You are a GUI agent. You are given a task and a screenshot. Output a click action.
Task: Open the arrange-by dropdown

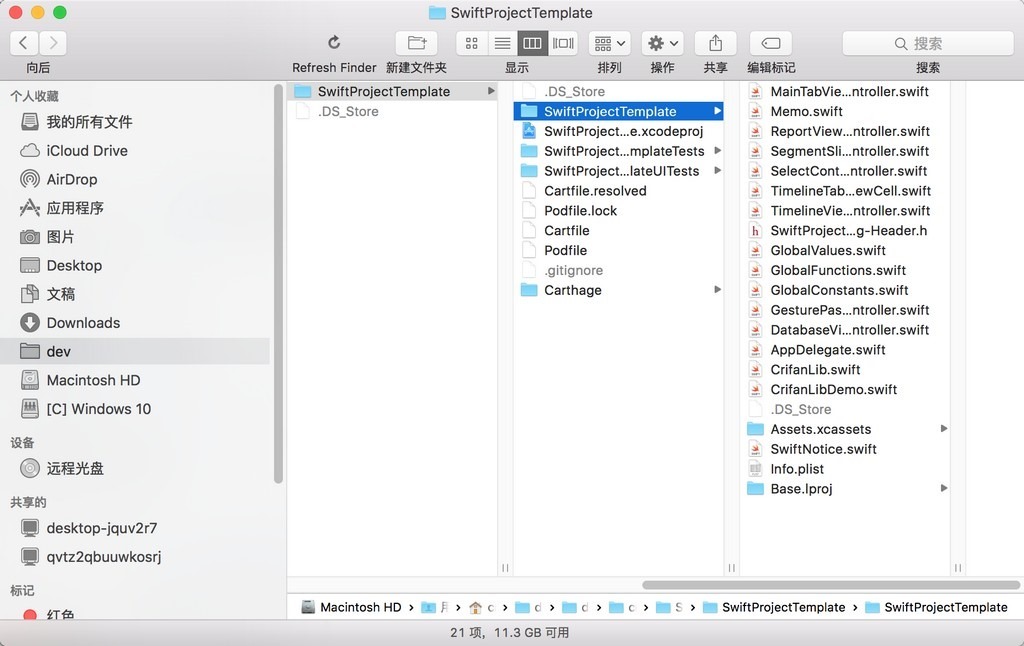click(x=610, y=43)
